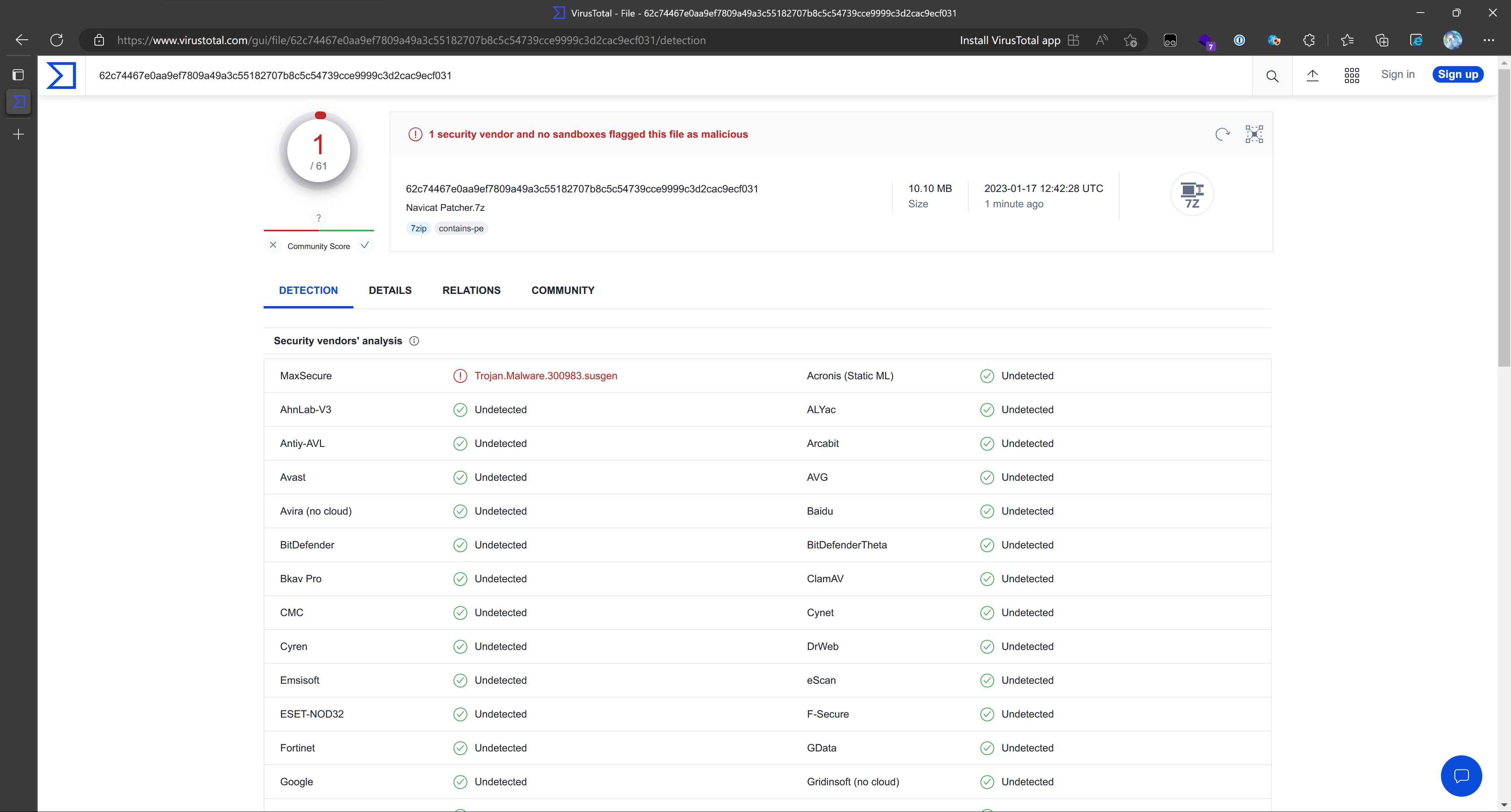Install VirusTotal app via address bar icon
The width and height of the screenshot is (1511, 812).
pos(1073,40)
